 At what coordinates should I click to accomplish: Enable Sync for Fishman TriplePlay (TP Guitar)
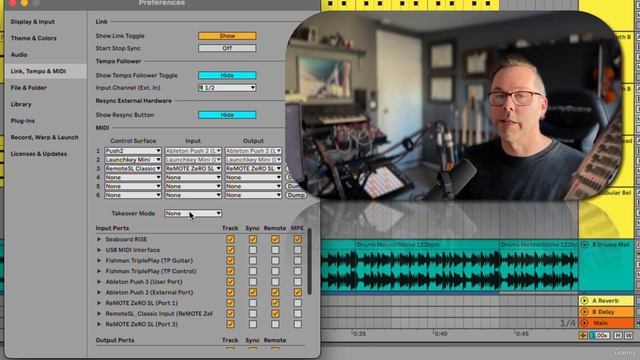point(253,260)
